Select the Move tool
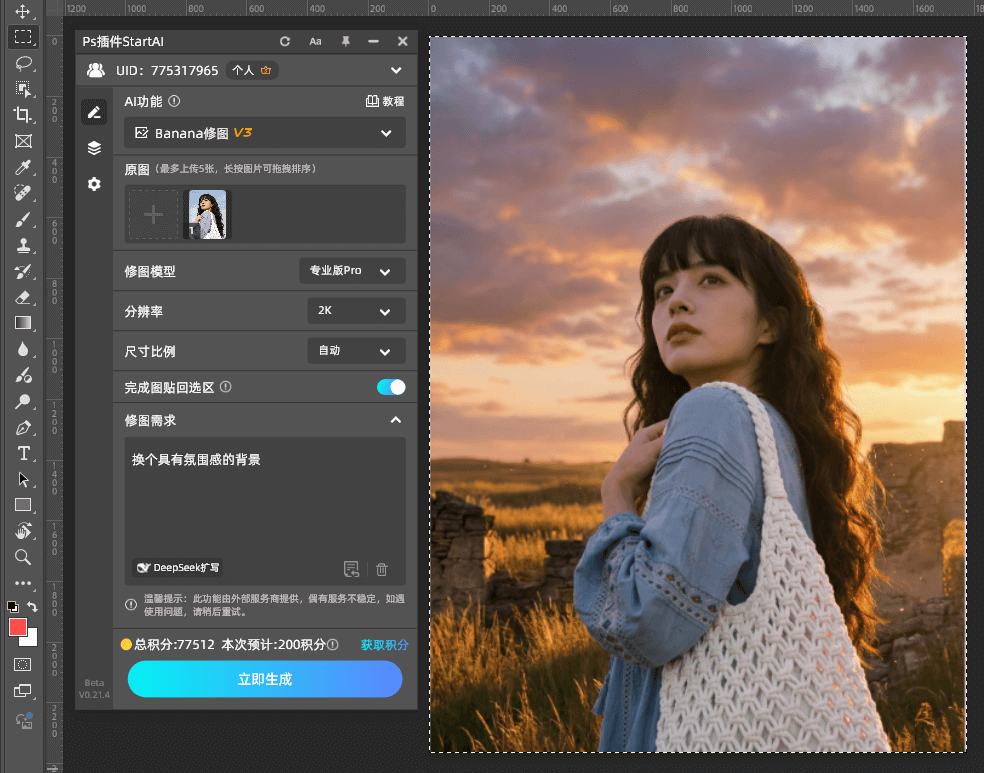This screenshot has width=984, height=773. (x=24, y=11)
